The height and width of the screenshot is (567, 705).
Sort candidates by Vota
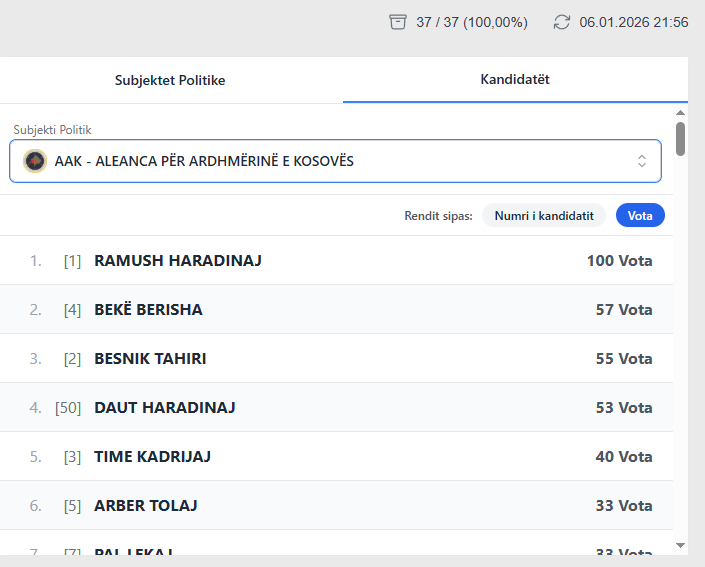coord(640,215)
